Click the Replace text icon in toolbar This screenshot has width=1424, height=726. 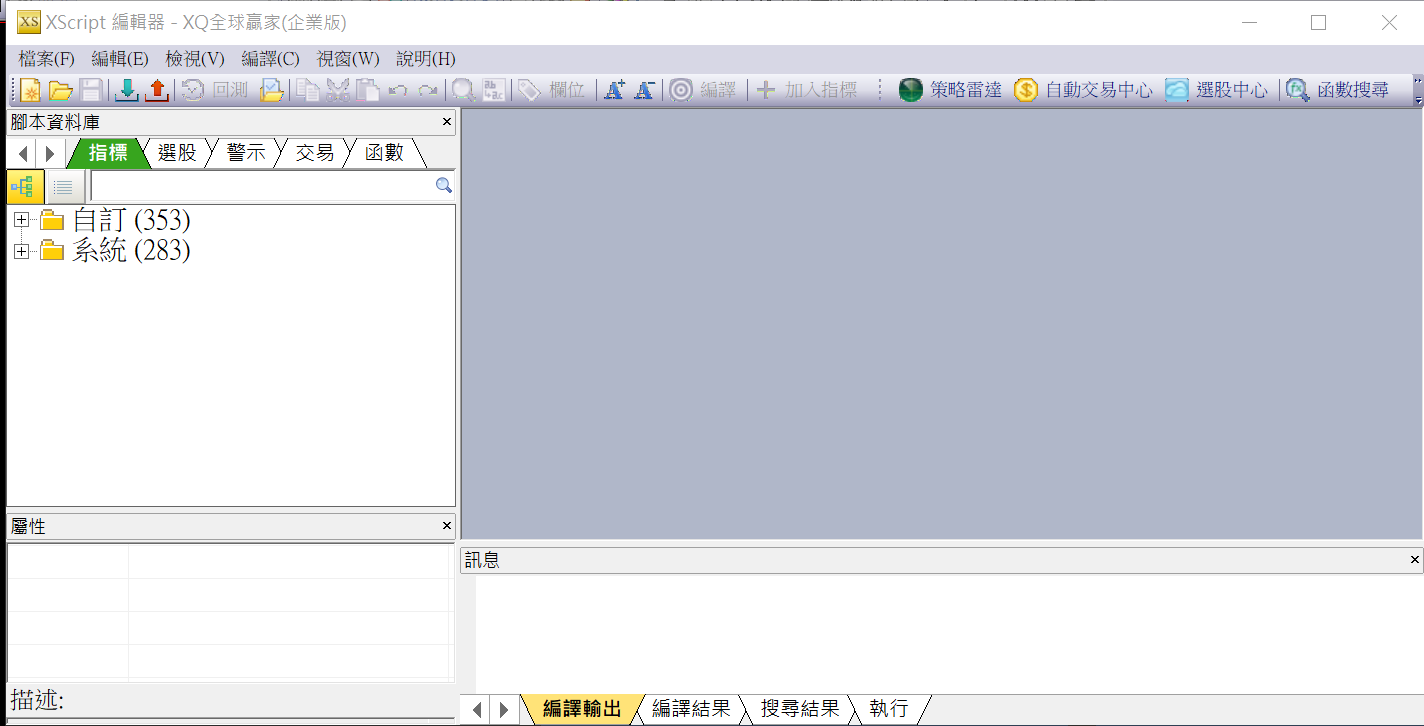pos(494,90)
